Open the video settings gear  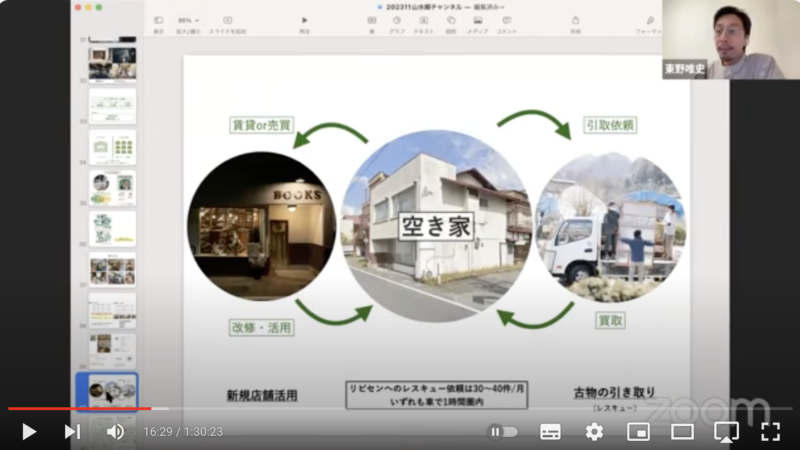pyautogui.click(x=594, y=431)
